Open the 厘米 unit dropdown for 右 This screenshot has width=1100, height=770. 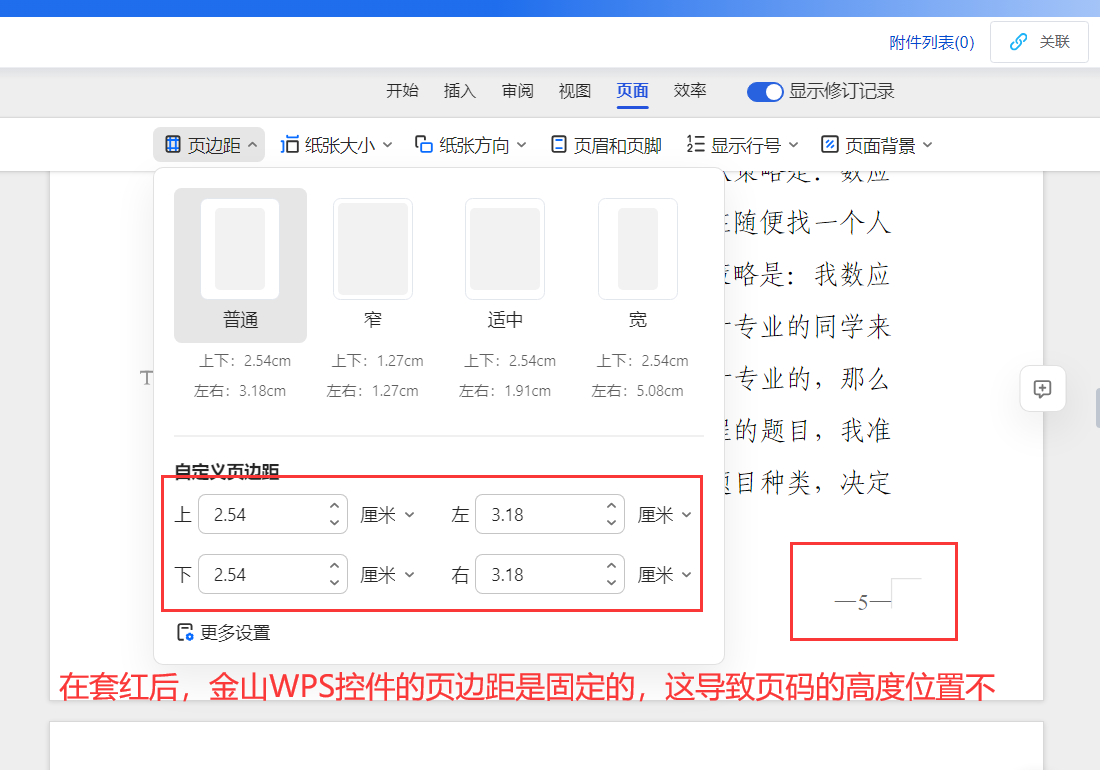664,575
